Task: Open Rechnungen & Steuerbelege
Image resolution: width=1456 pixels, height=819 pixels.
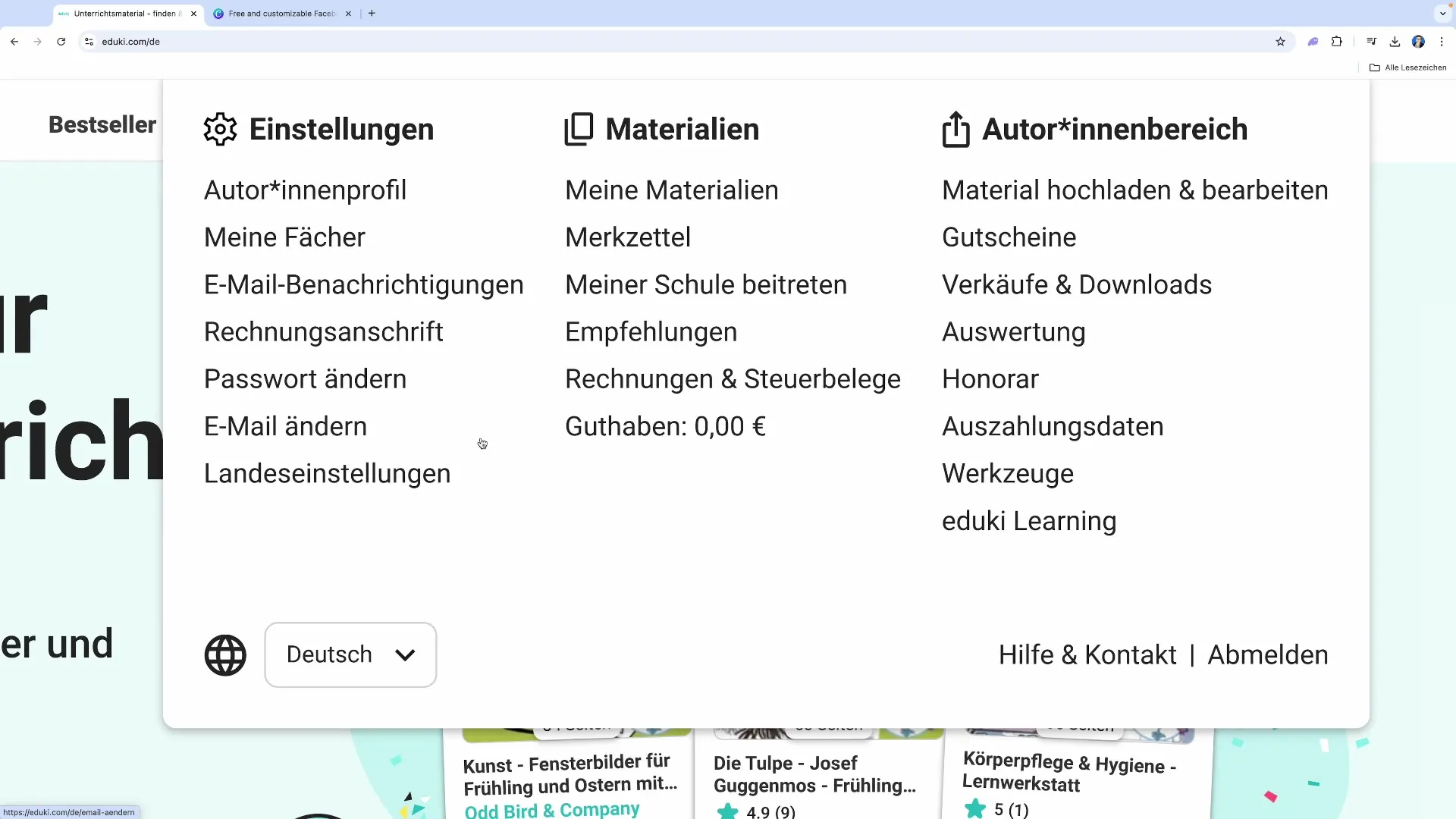Action: [732, 379]
